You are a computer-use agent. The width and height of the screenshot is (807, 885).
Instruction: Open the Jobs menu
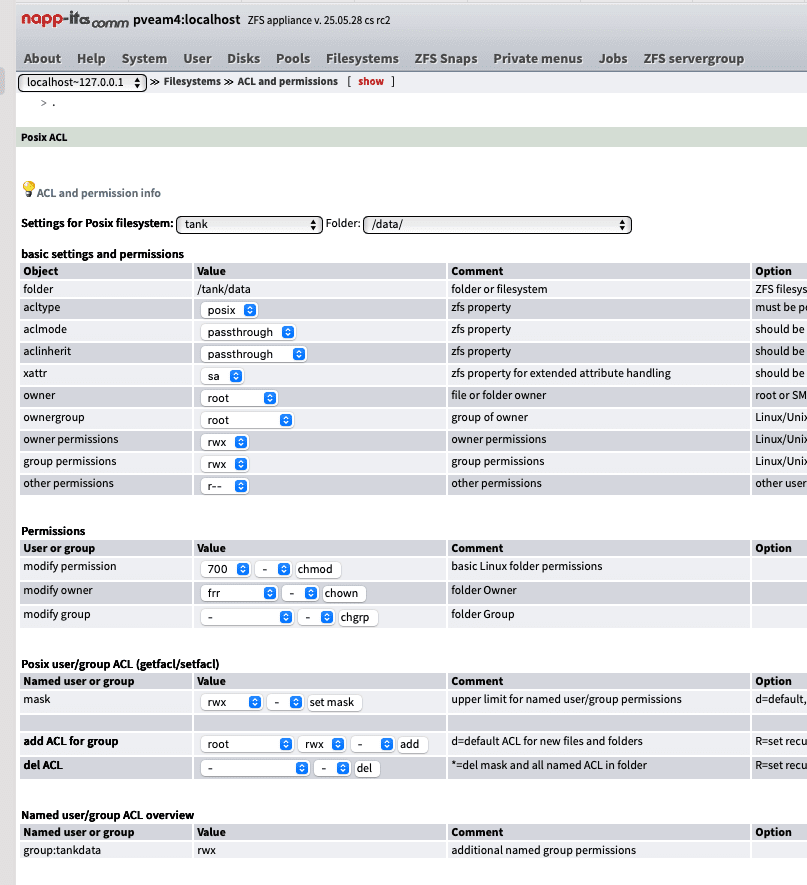[613, 58]
